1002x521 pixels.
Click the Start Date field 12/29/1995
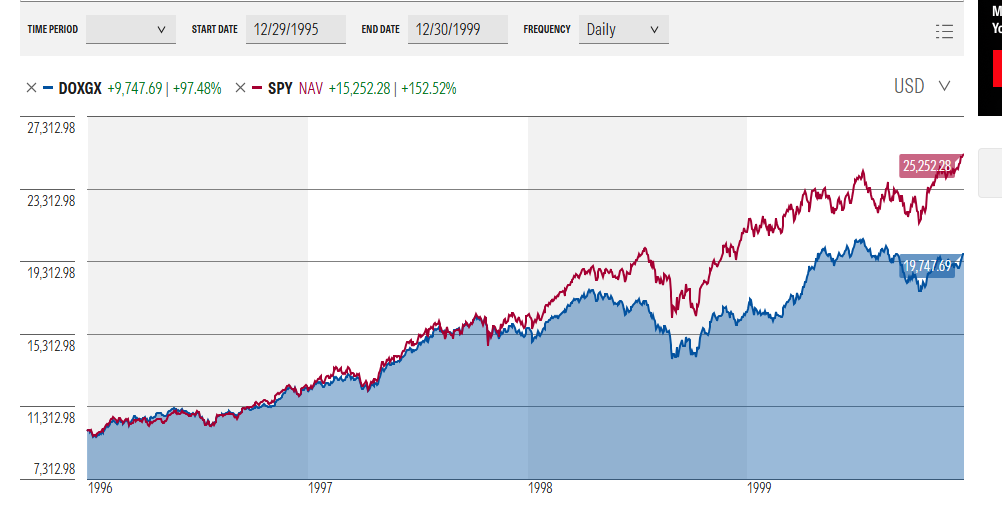[296, 29]
